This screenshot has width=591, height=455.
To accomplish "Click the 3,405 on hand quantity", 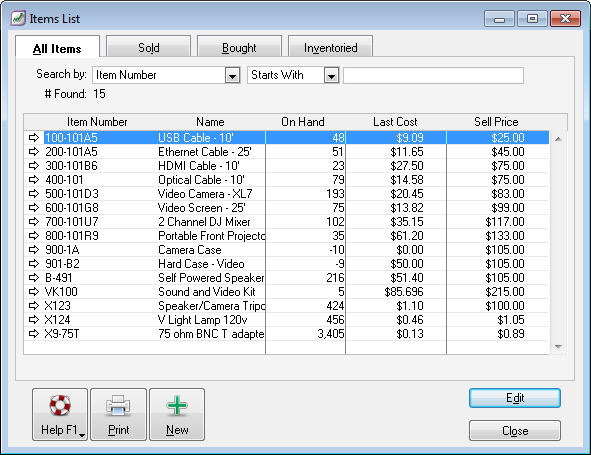I will click(x=331, y=334).
